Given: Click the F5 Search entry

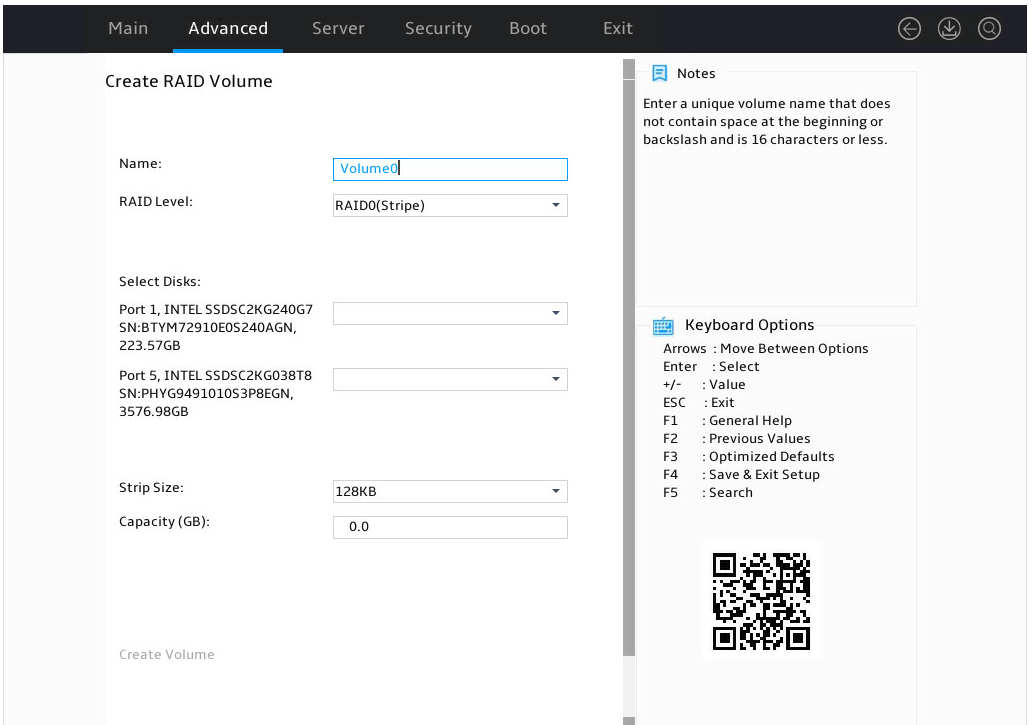Looking at the screenshot, I should tap(708, 492).
